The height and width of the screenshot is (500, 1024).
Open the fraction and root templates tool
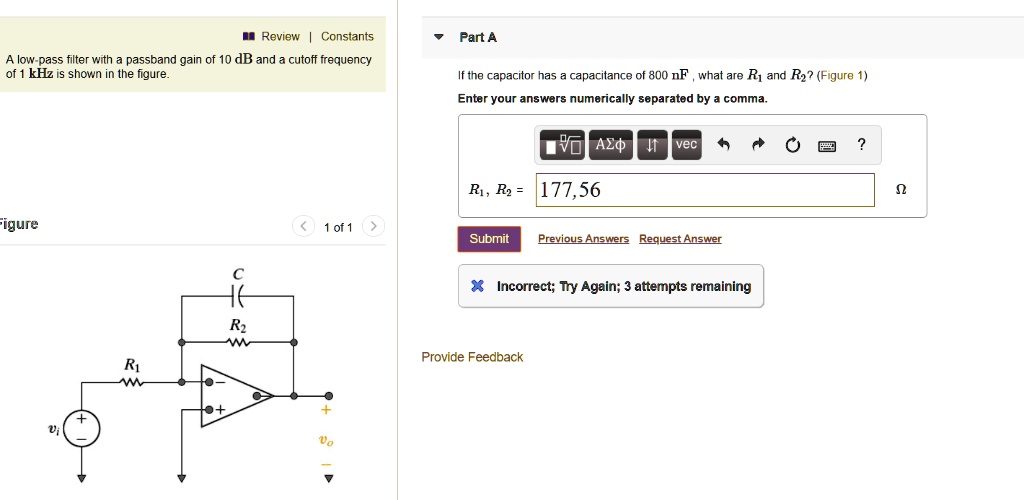[563, 144]
